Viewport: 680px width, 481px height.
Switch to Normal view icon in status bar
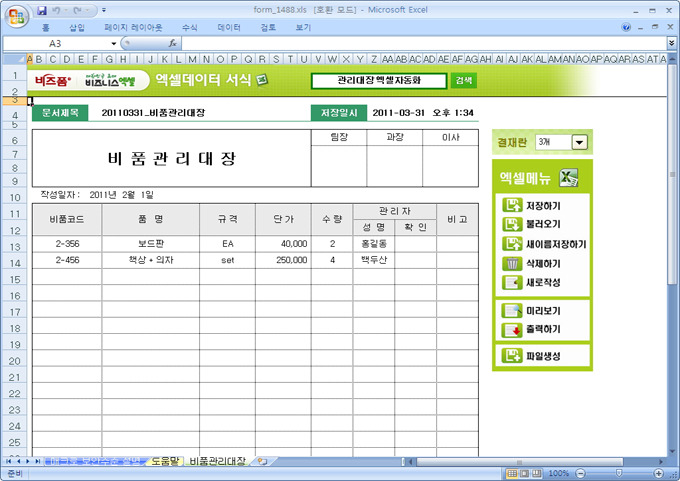[512, 474]
